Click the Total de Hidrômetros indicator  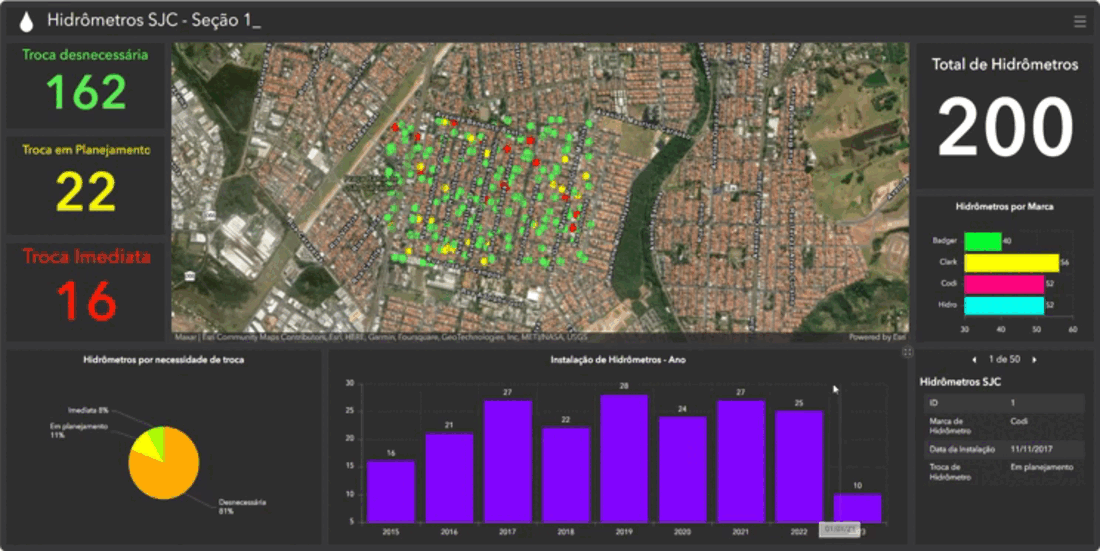click(1005, 110)
